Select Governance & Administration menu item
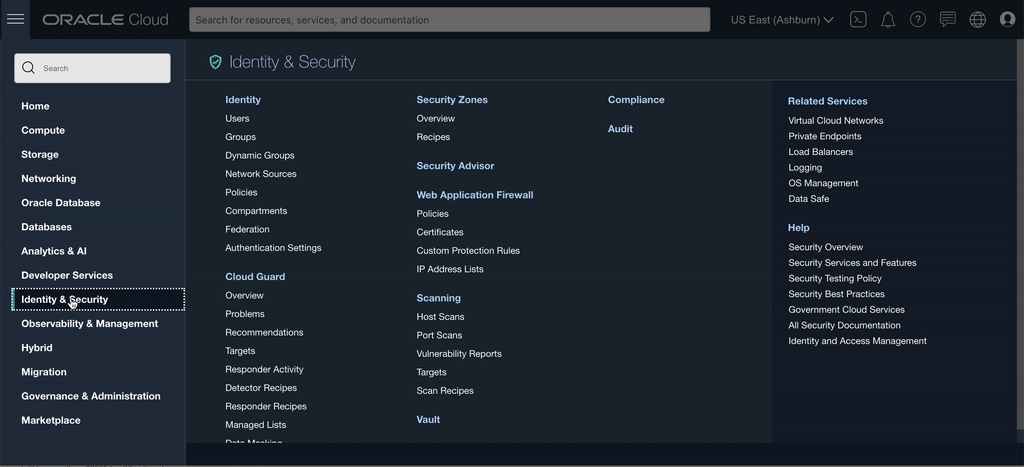Viewport: 1024px width, 467px height. coord(91,396)
